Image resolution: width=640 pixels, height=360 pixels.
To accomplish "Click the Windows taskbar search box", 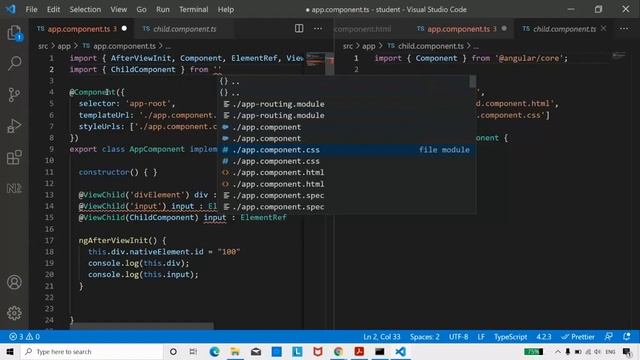I will 92,351.
